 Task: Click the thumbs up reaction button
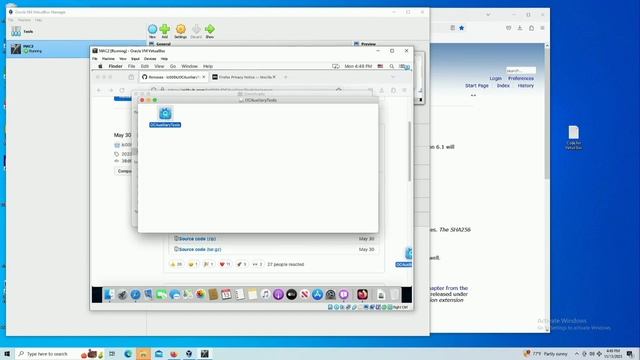click(176, 264)
